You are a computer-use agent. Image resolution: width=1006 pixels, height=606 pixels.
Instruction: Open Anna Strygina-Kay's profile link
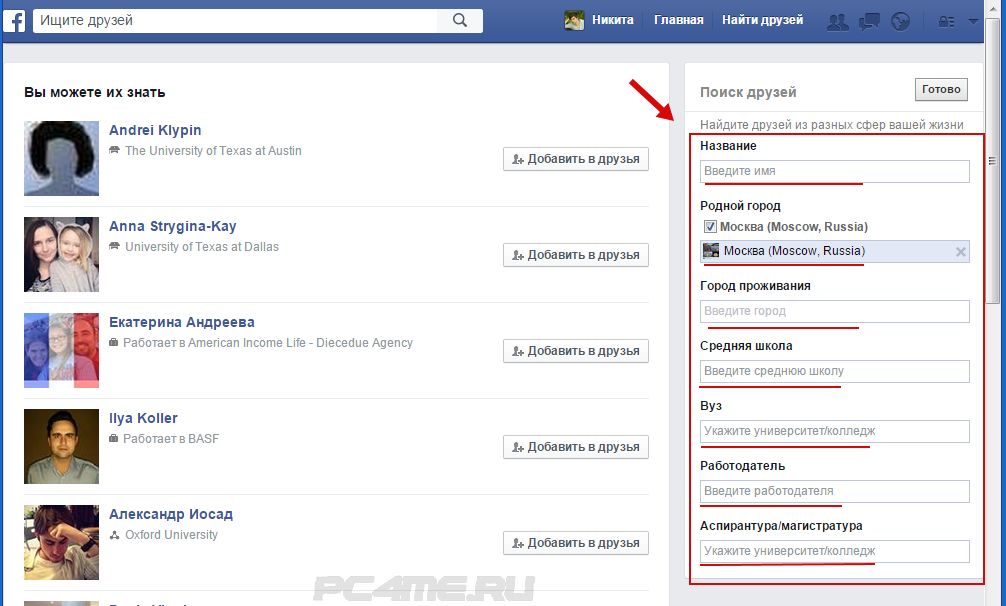(x=172, y=226)
